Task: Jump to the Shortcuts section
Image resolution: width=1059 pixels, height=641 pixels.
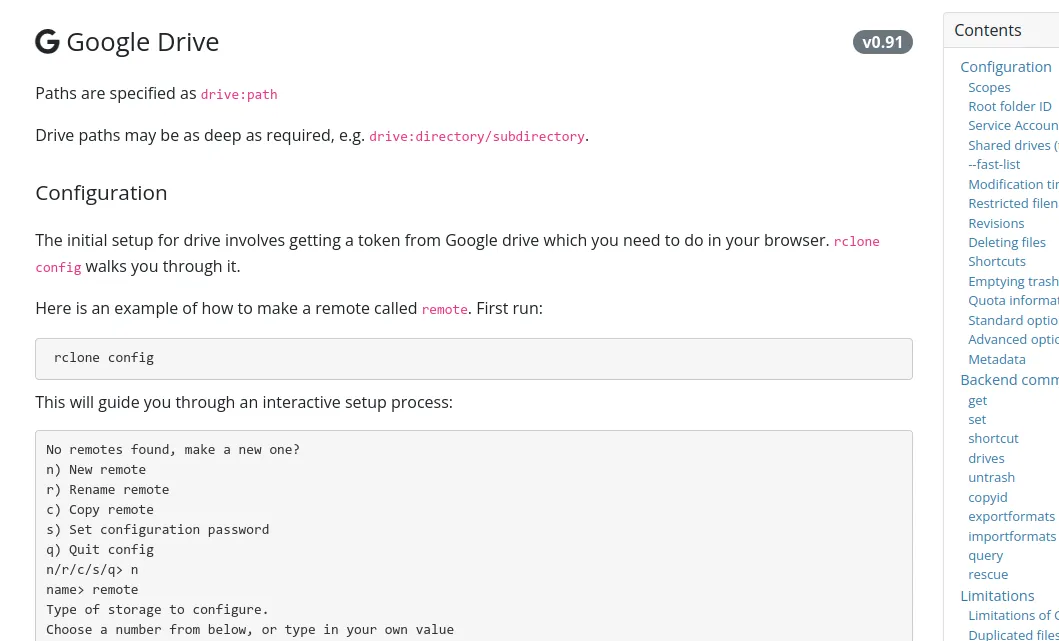Action: tap(996, 261)
